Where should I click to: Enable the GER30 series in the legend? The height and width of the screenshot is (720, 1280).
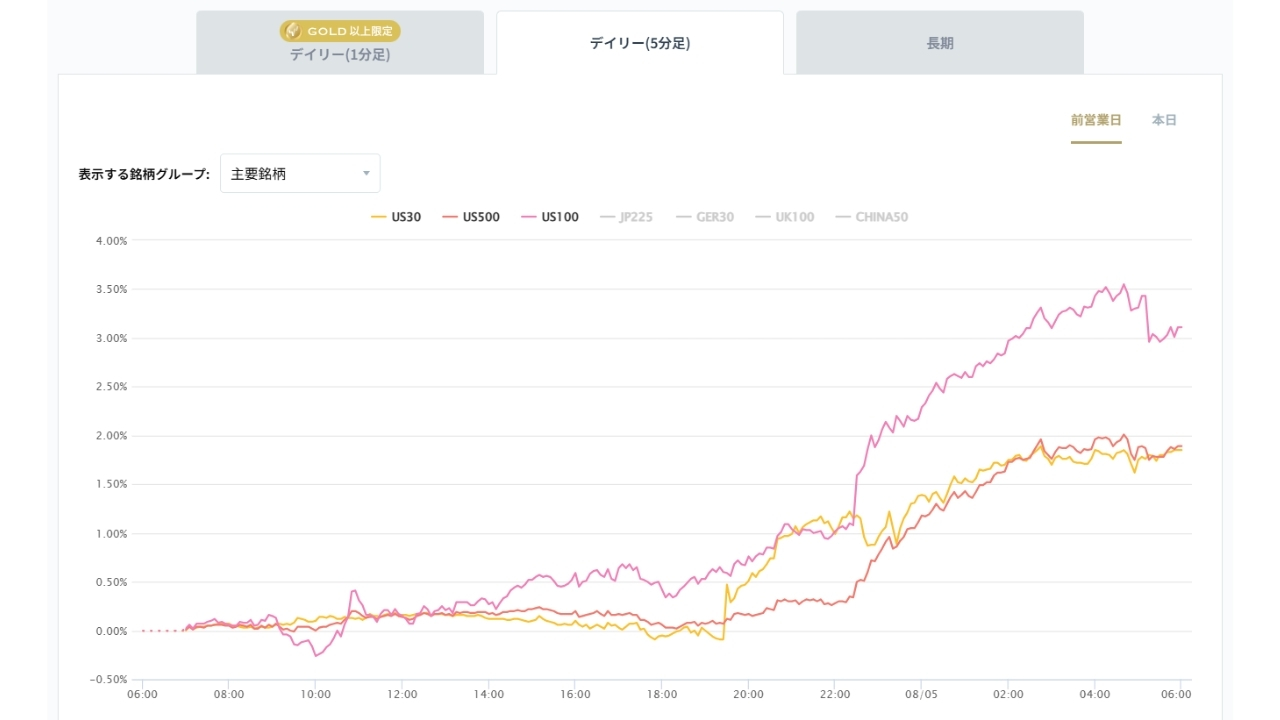point(705,217)
